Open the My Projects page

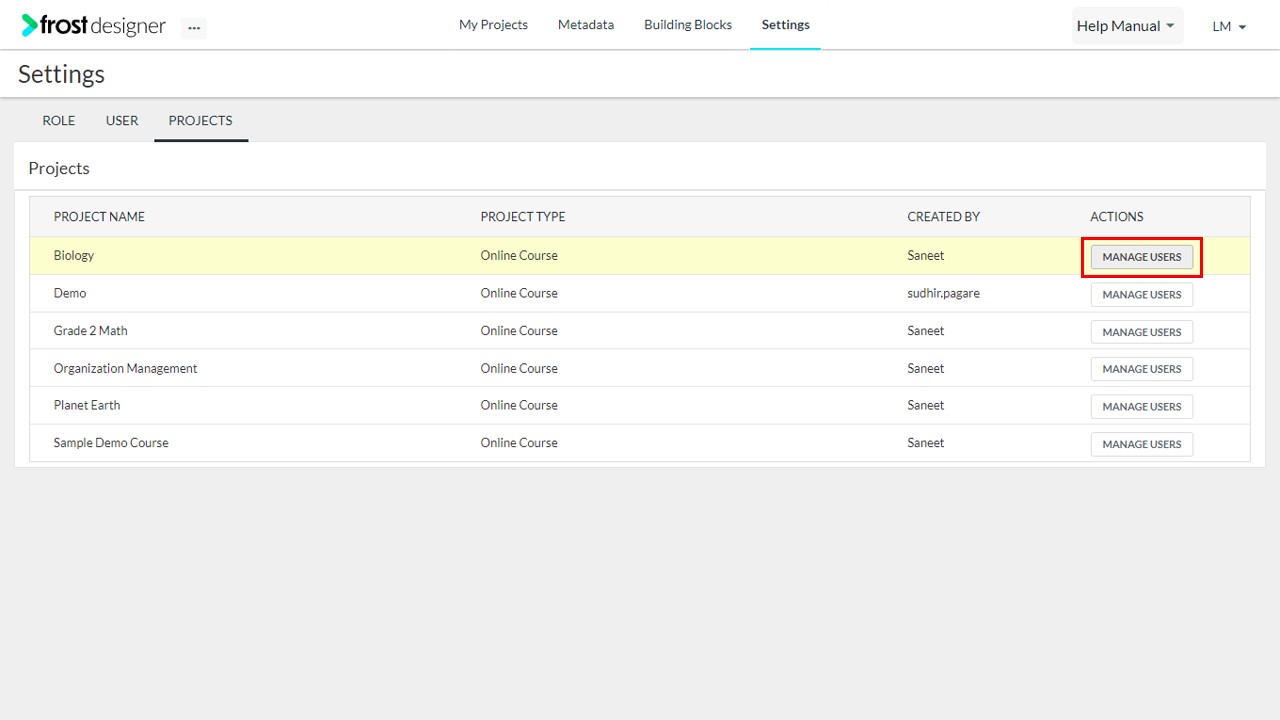pos(493,24)
